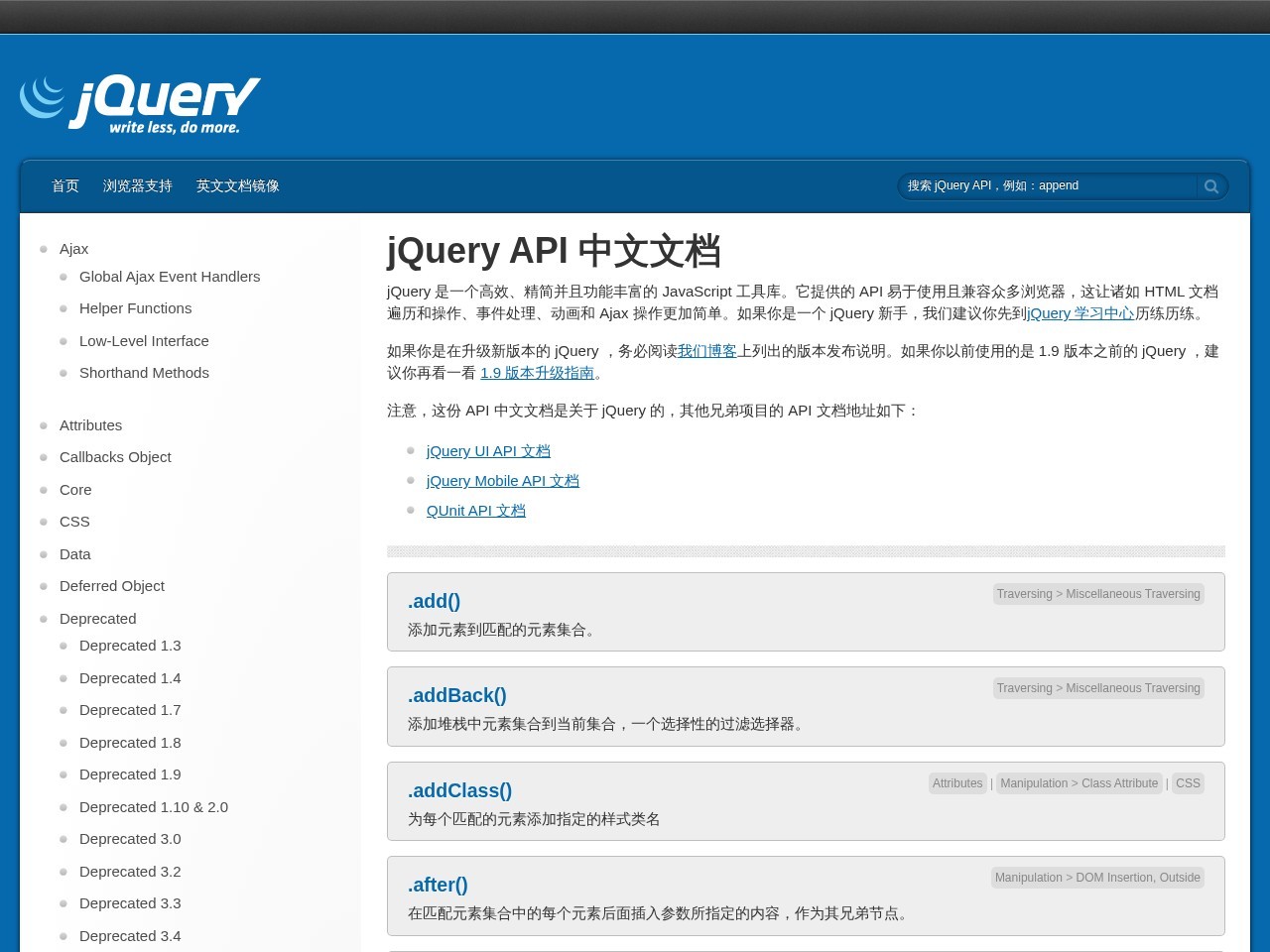Open Low-Level Interface category
The image size is (1270, 952).
point(144,341)
